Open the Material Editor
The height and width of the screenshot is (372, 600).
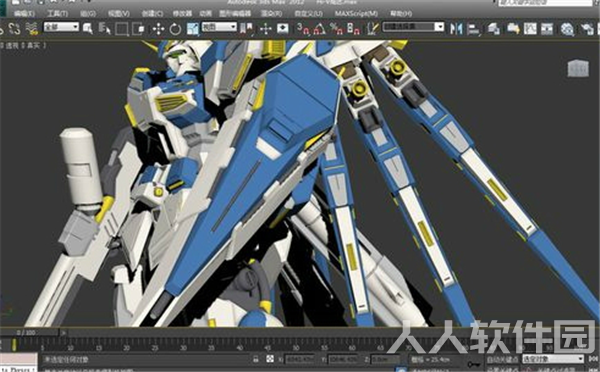(567, 29)
